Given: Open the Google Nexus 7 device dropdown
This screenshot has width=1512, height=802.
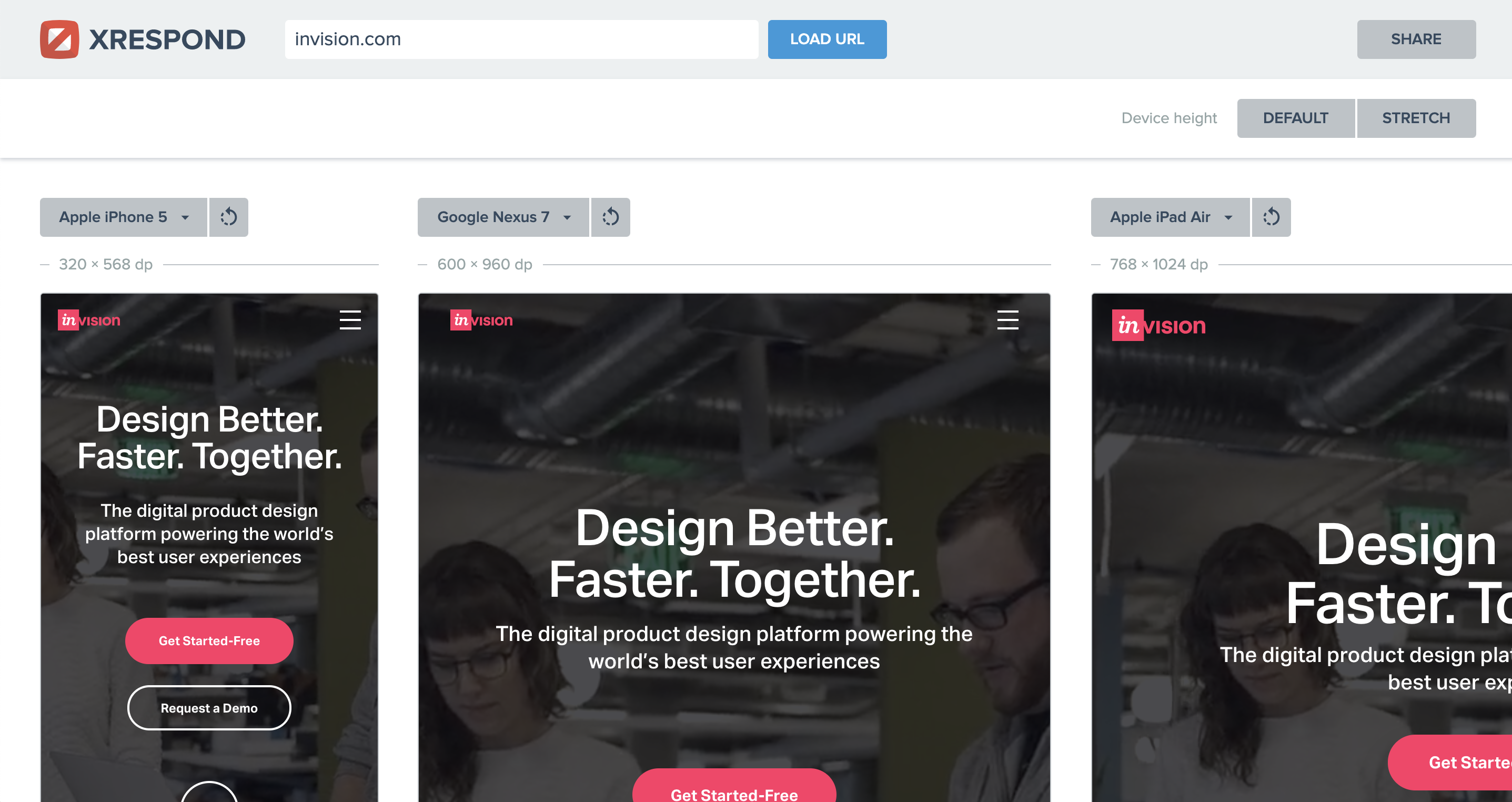Looking at the screenshot, I should [503, 217].
